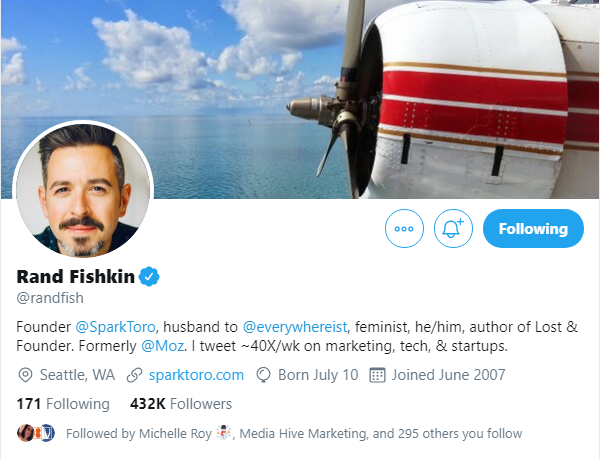
Task: Open the three-dot more options menu
Action: (404, 229)
